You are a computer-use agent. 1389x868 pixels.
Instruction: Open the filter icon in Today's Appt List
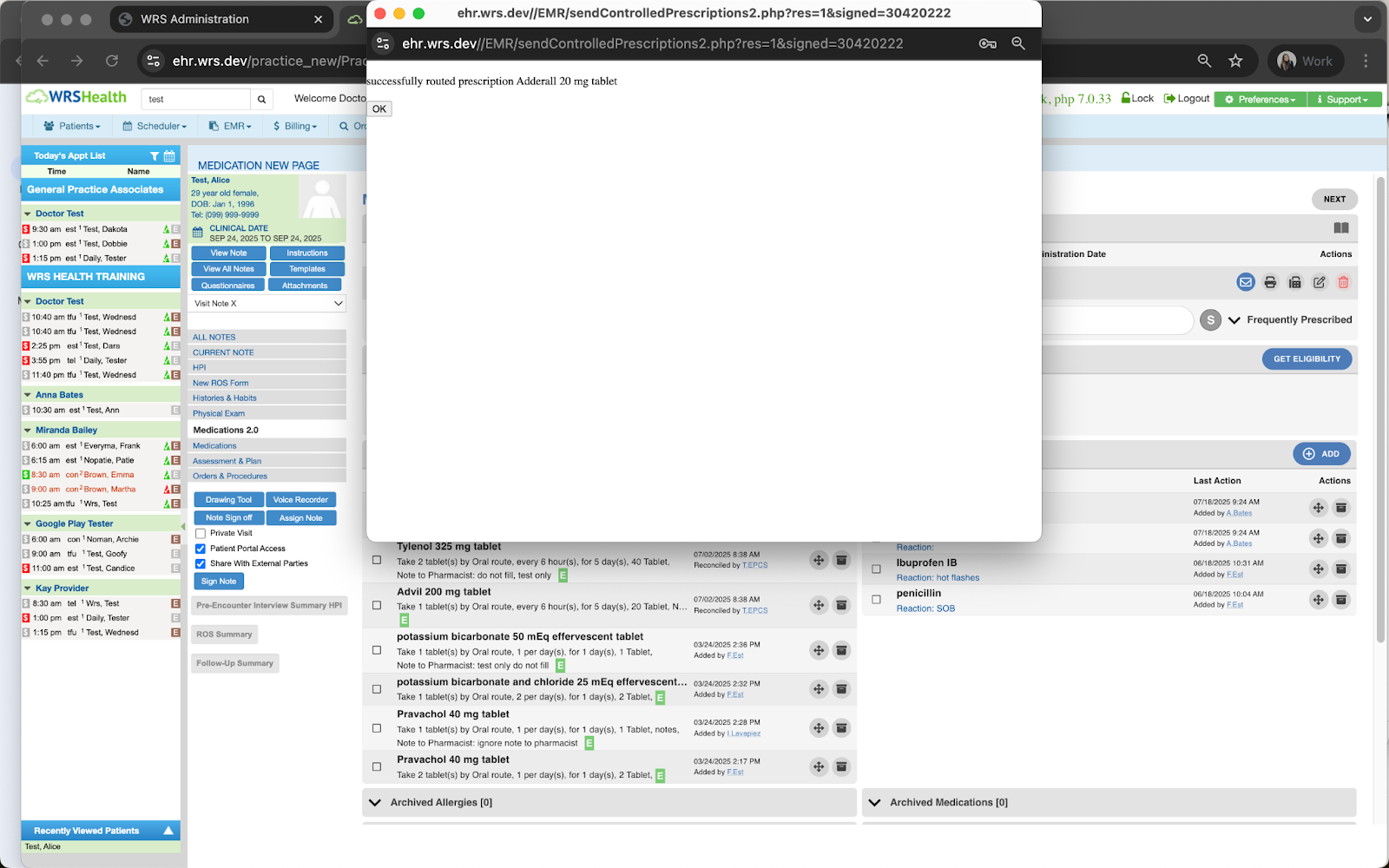(155, 156)
